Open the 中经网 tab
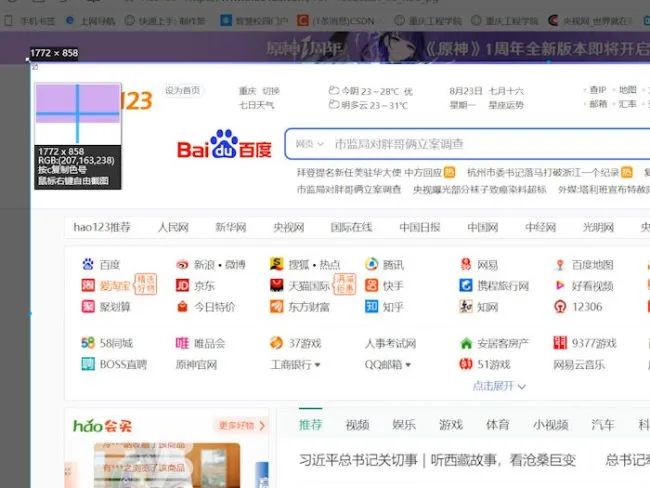Image resolution: width=650 pixels, height=488 pixels. (x=541, y=227)
